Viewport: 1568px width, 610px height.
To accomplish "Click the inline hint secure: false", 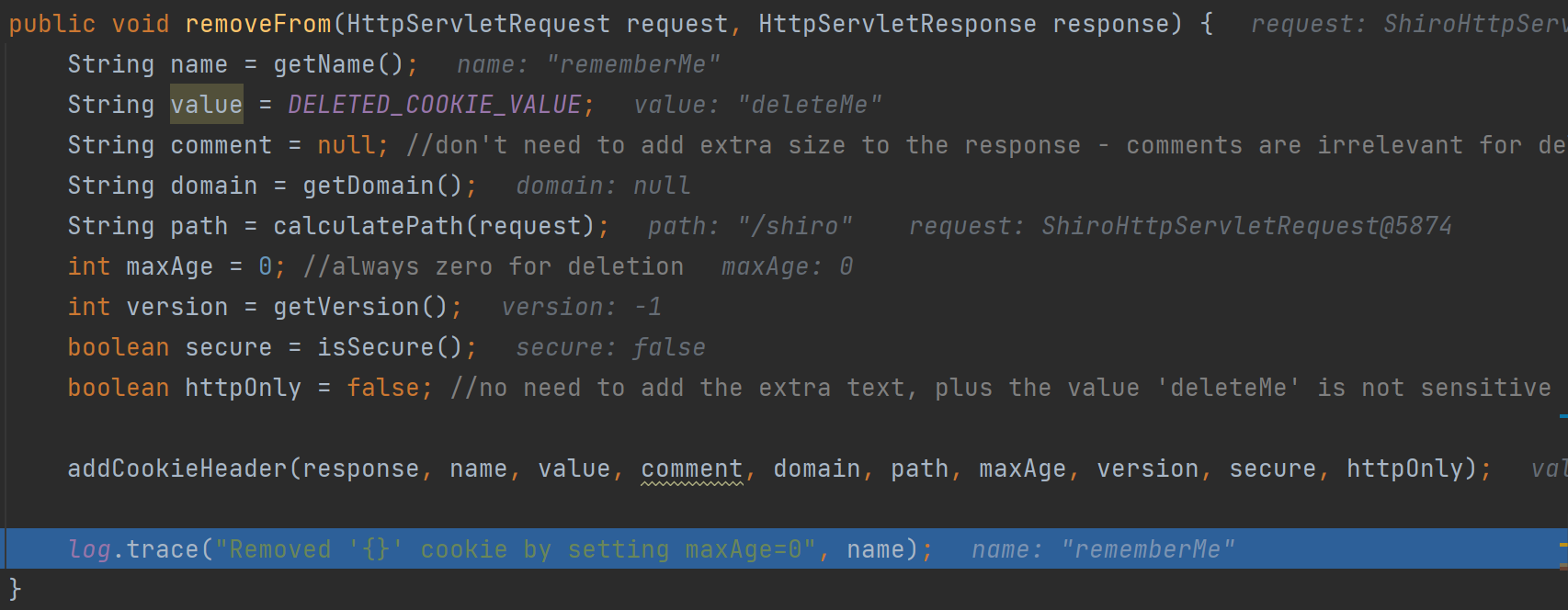I will (x=610, y=347).
